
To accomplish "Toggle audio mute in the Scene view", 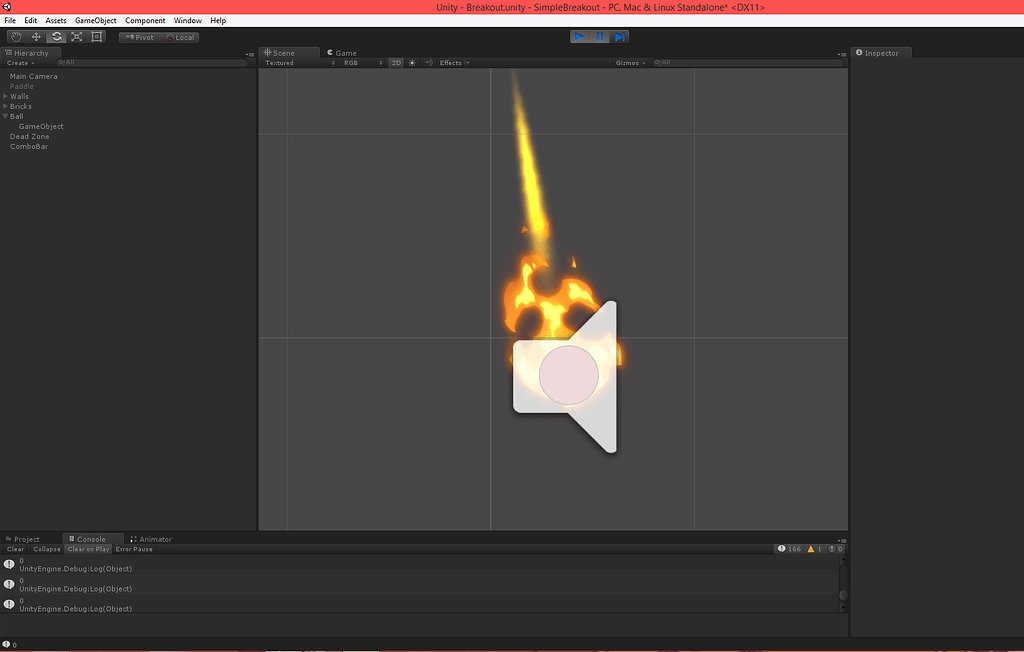I will click(427, 62).
